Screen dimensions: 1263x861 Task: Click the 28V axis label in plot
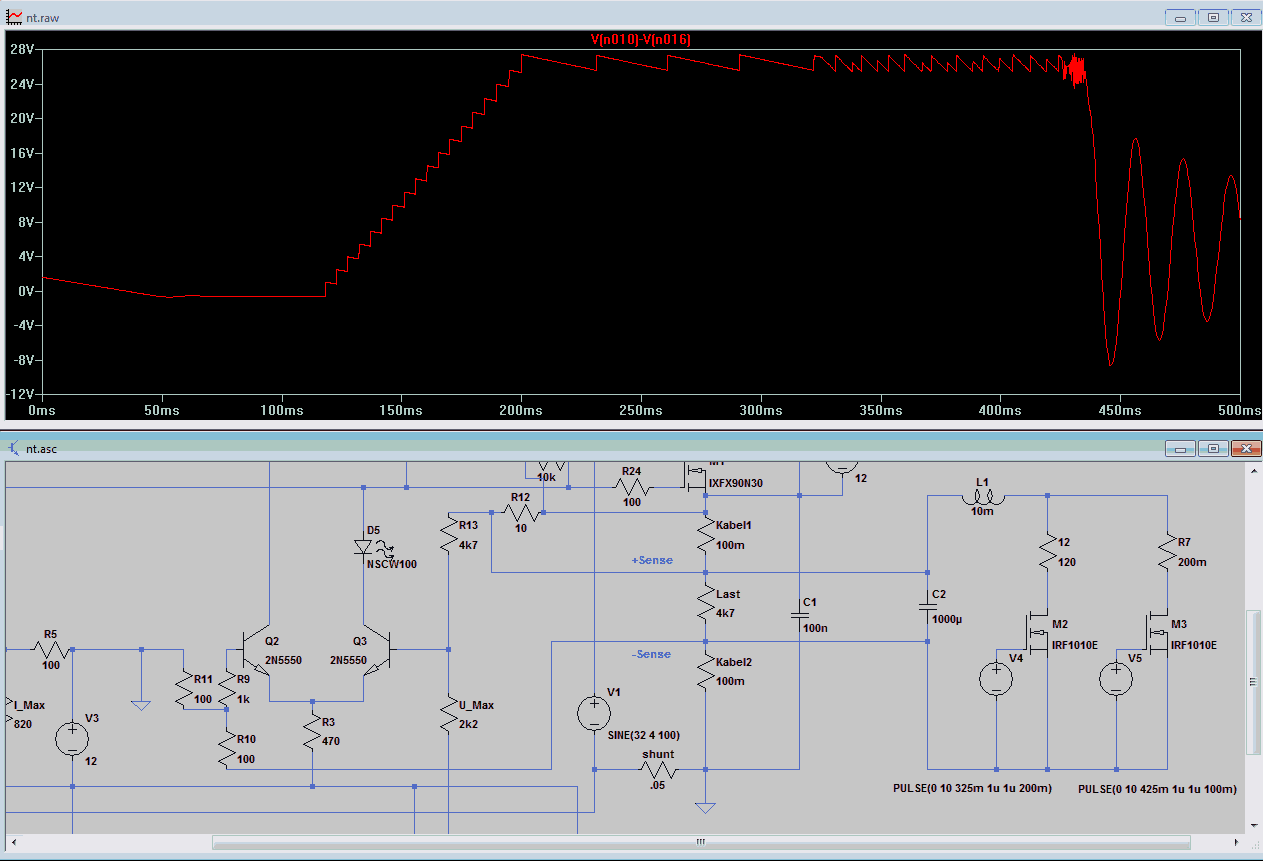pyautogui.click(x=22, y=49)
